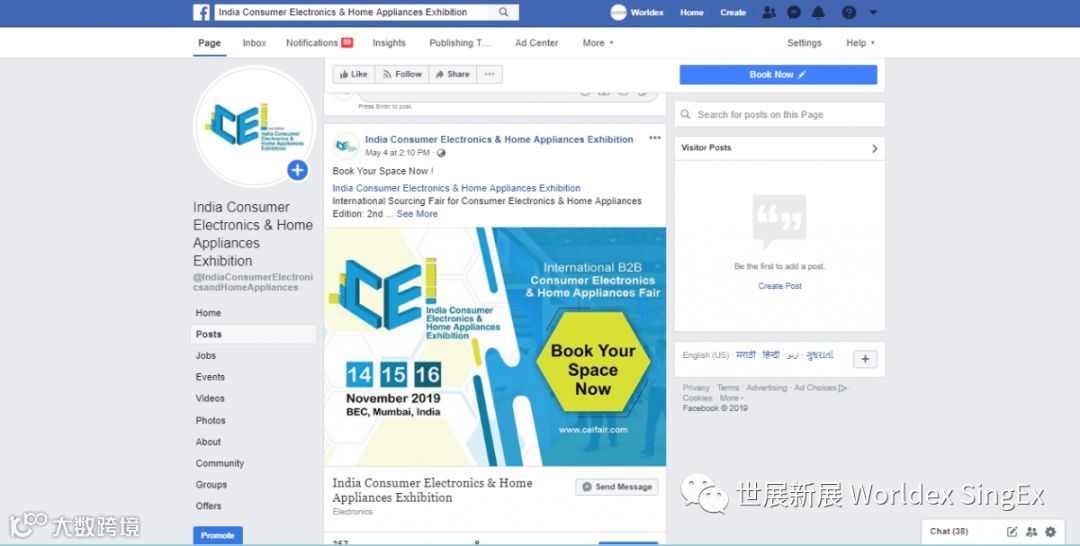The height and width of the screenshot is (546, 1080).
Task: Click the CEI page profile picture
Action: click(254, 126)
